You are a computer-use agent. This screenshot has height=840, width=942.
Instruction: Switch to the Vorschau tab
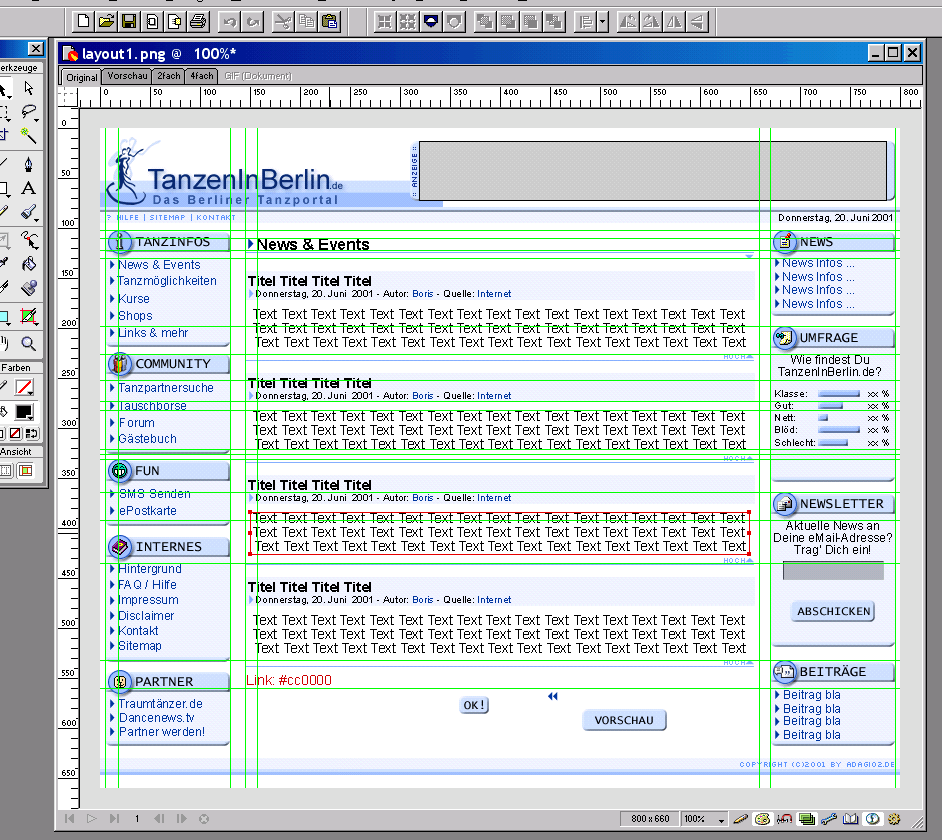pyautogui.click(x=127, y=76)
